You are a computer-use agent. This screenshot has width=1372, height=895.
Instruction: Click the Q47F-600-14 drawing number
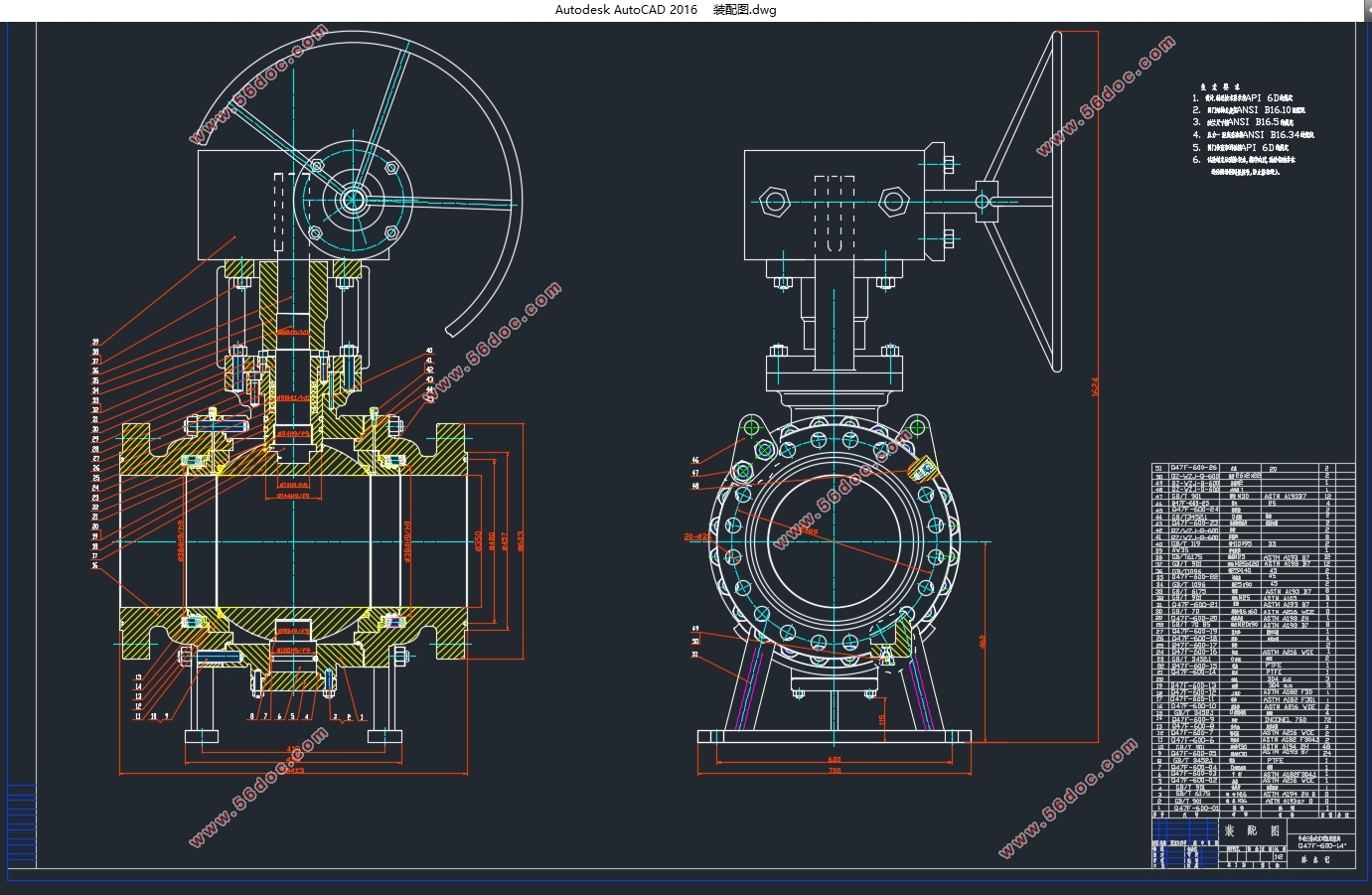click(1321, 844)
